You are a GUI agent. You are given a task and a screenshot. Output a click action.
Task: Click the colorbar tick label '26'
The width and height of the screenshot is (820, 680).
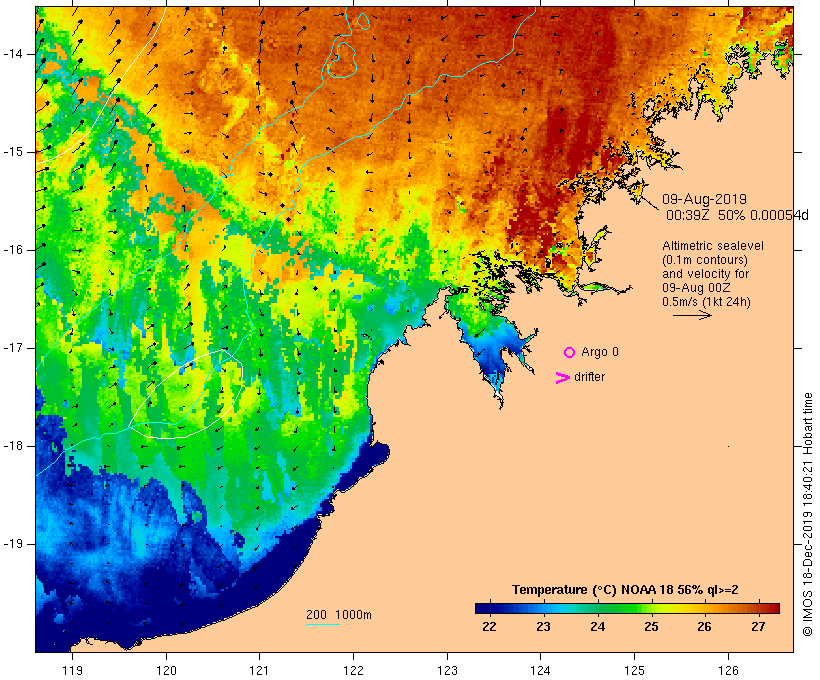coord(704,627)
